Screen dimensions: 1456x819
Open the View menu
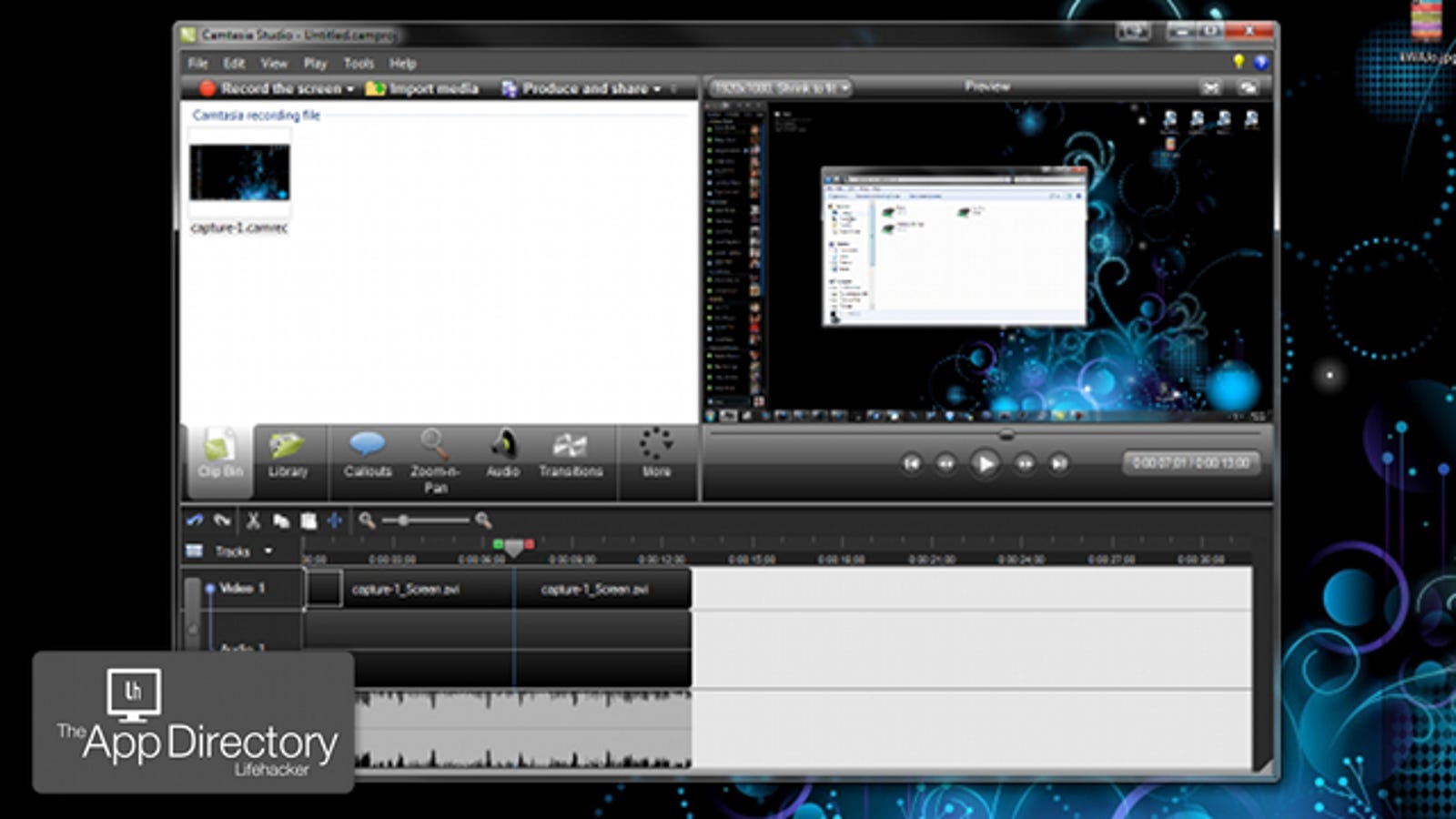click(x=274, y=64)
